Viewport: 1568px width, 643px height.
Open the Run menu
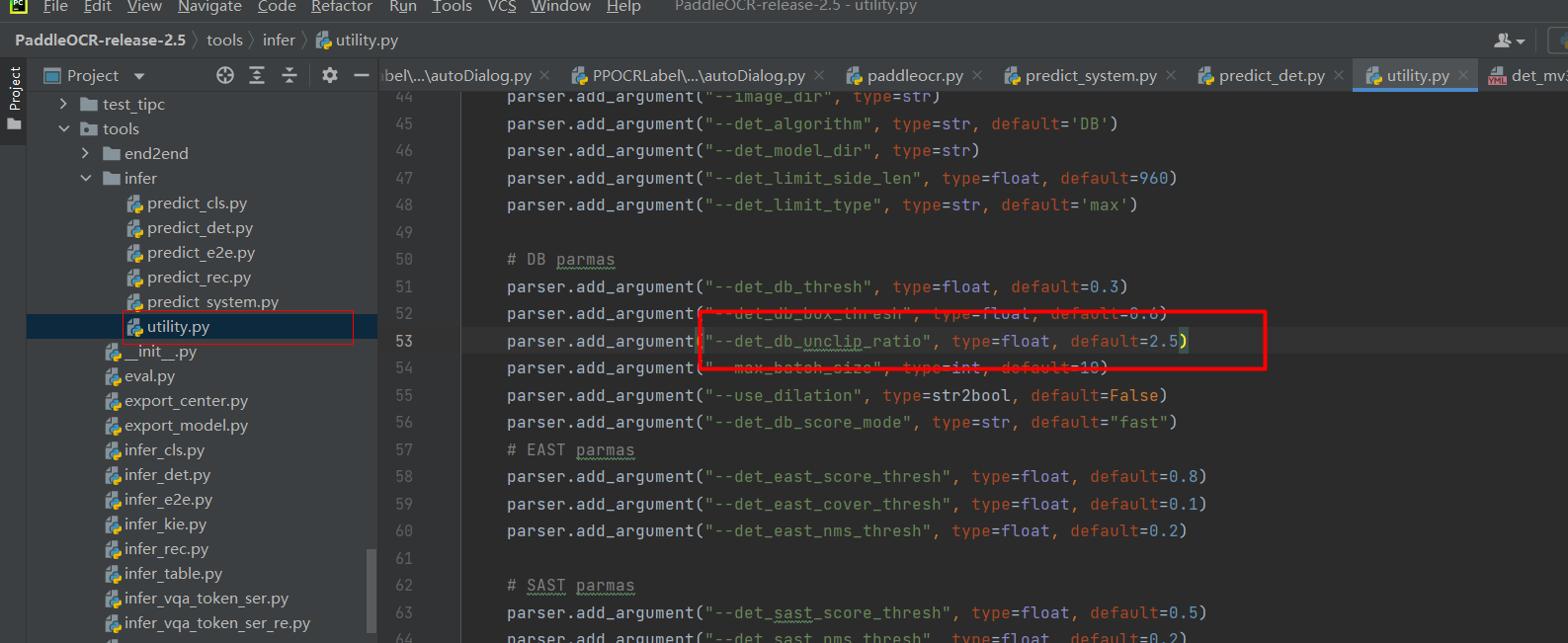coord(403,6)
